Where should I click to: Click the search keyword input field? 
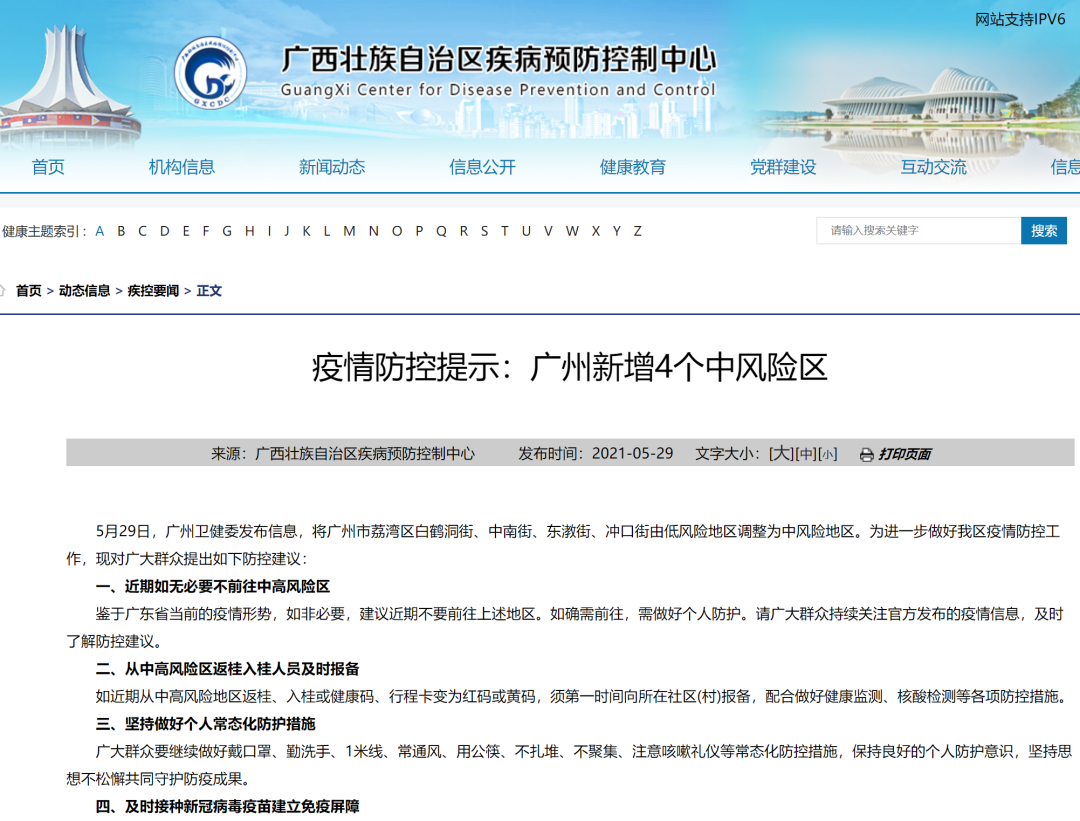tap(919, 230)
